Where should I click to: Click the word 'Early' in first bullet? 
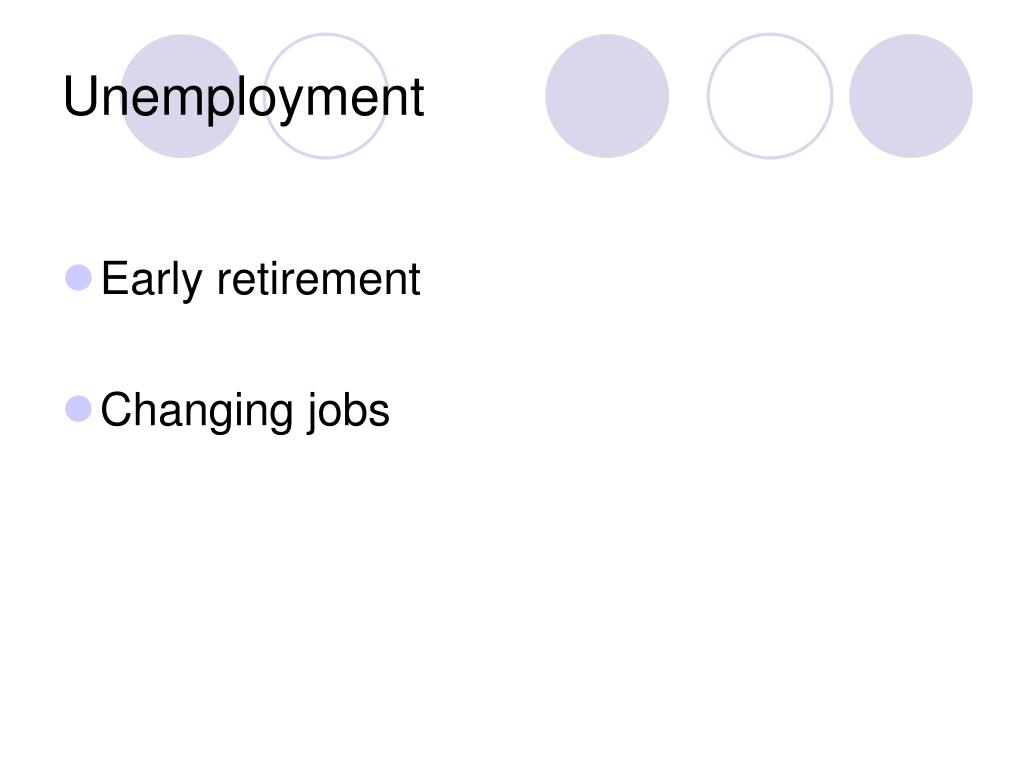tap(152, 280)
